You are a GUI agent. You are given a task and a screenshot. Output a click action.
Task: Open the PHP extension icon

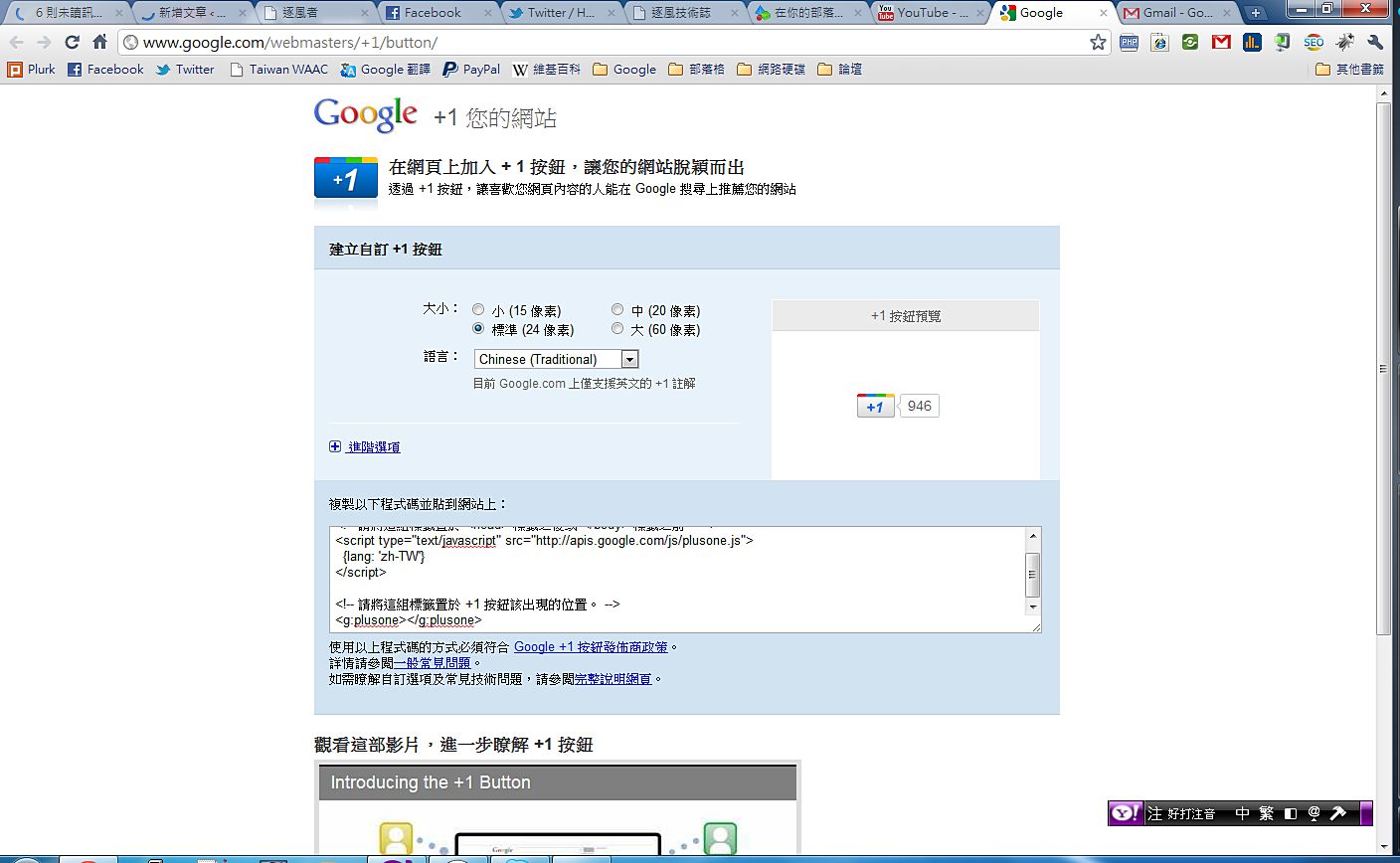pyautogui.click(x=1129, y=42)
